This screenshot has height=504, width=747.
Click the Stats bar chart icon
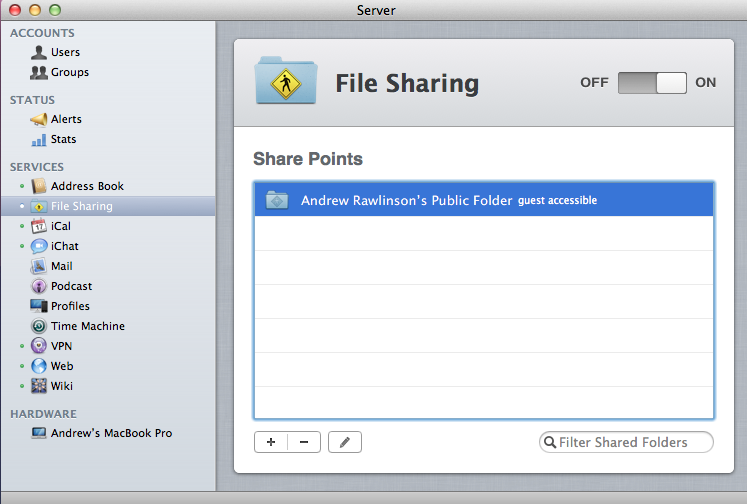pos(39,140)
